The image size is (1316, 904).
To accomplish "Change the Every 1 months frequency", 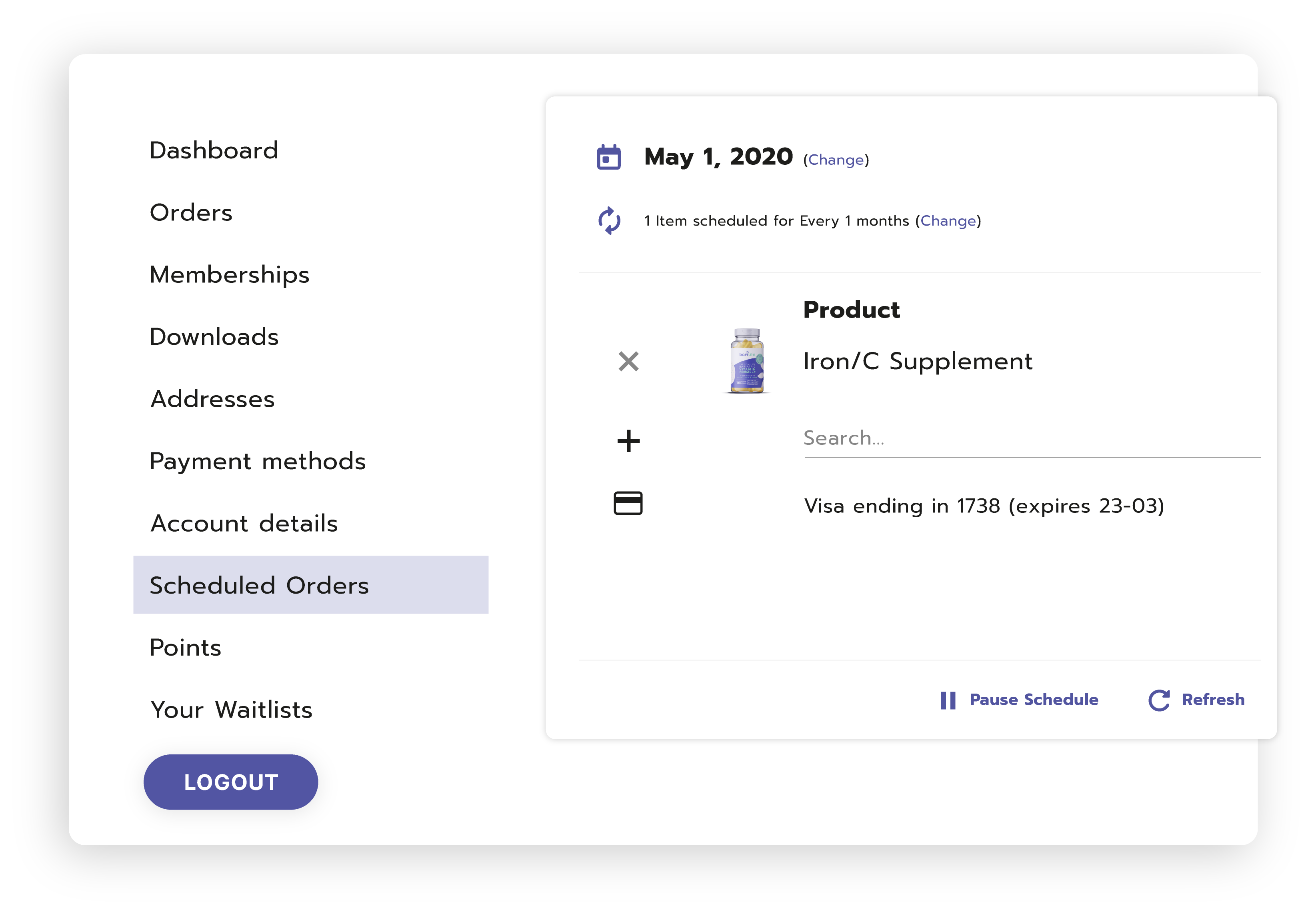I will [x=948, y=221].
